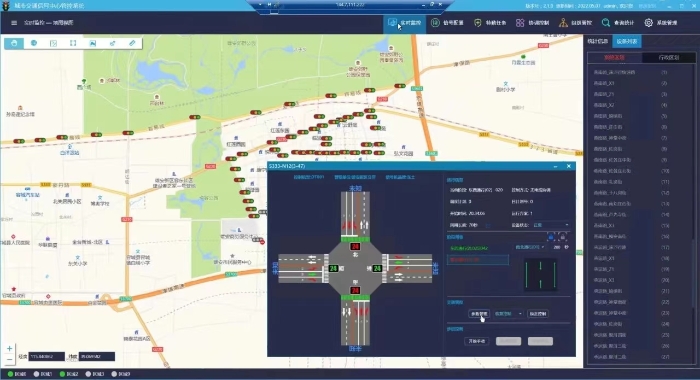
Task: Click the longitude coordinate input field
Action: point(46,356)
